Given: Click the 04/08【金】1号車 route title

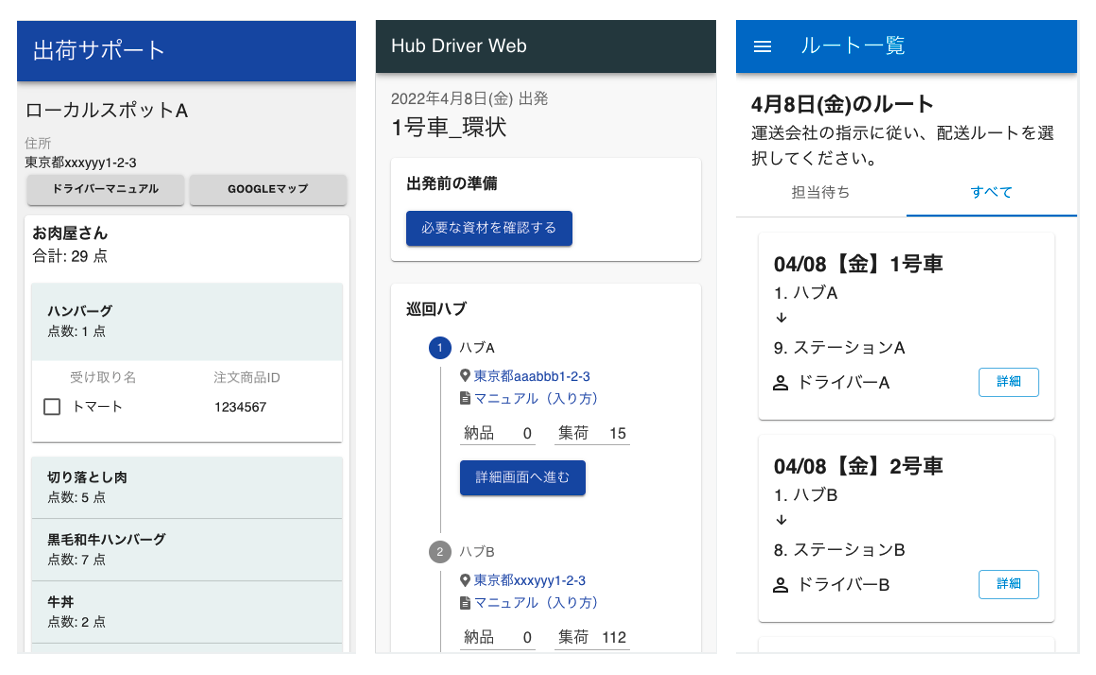Looking at the screenshot, I should tap(858, 264).
